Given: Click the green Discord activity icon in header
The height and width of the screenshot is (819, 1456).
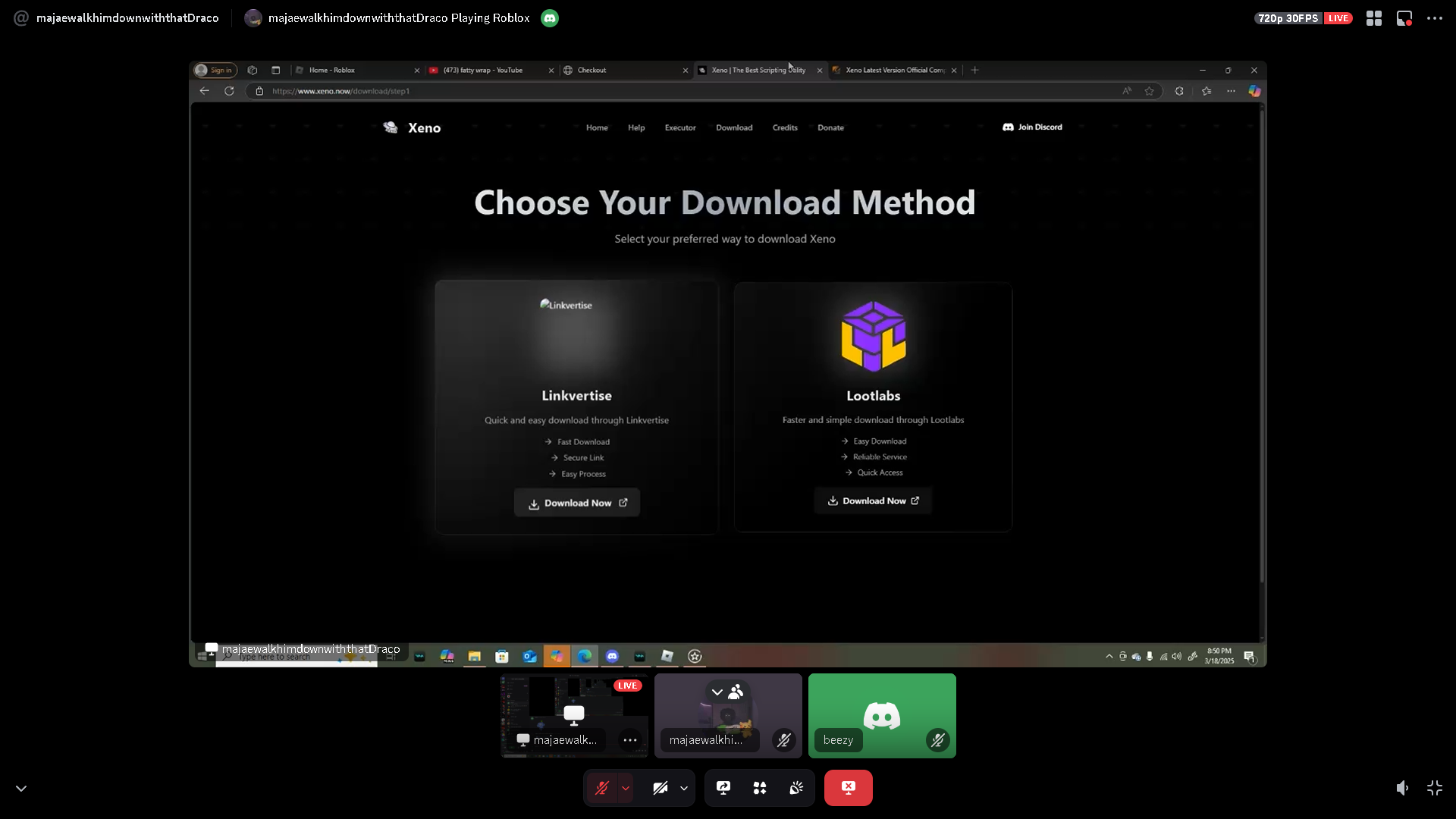Looking at the screenshot, I should (550, 18).
